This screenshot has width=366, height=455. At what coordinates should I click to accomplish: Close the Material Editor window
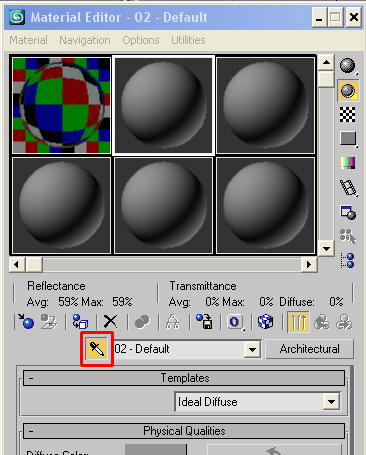coord(354,17)
